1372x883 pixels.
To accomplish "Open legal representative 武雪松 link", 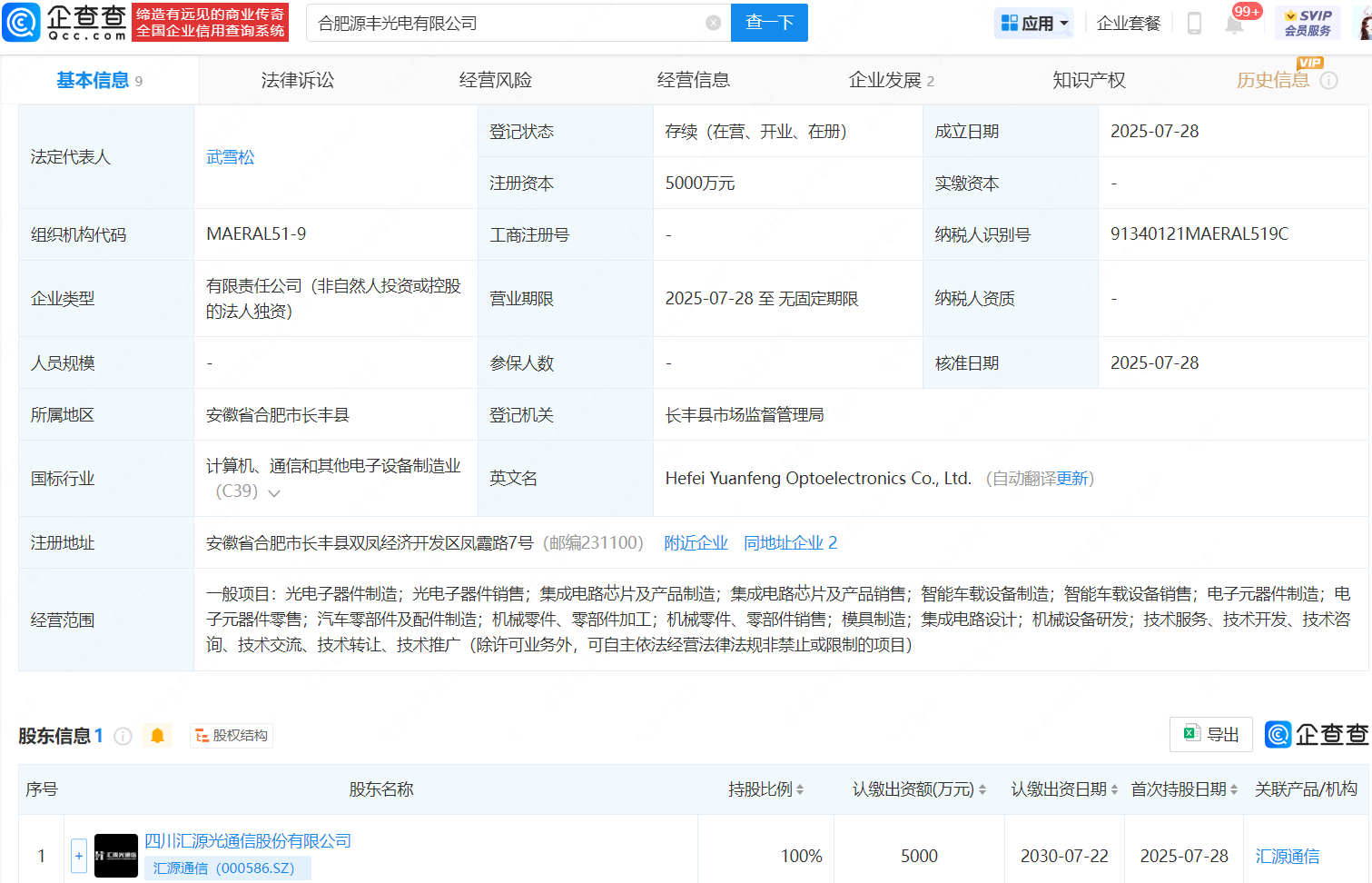I will 231,157.
